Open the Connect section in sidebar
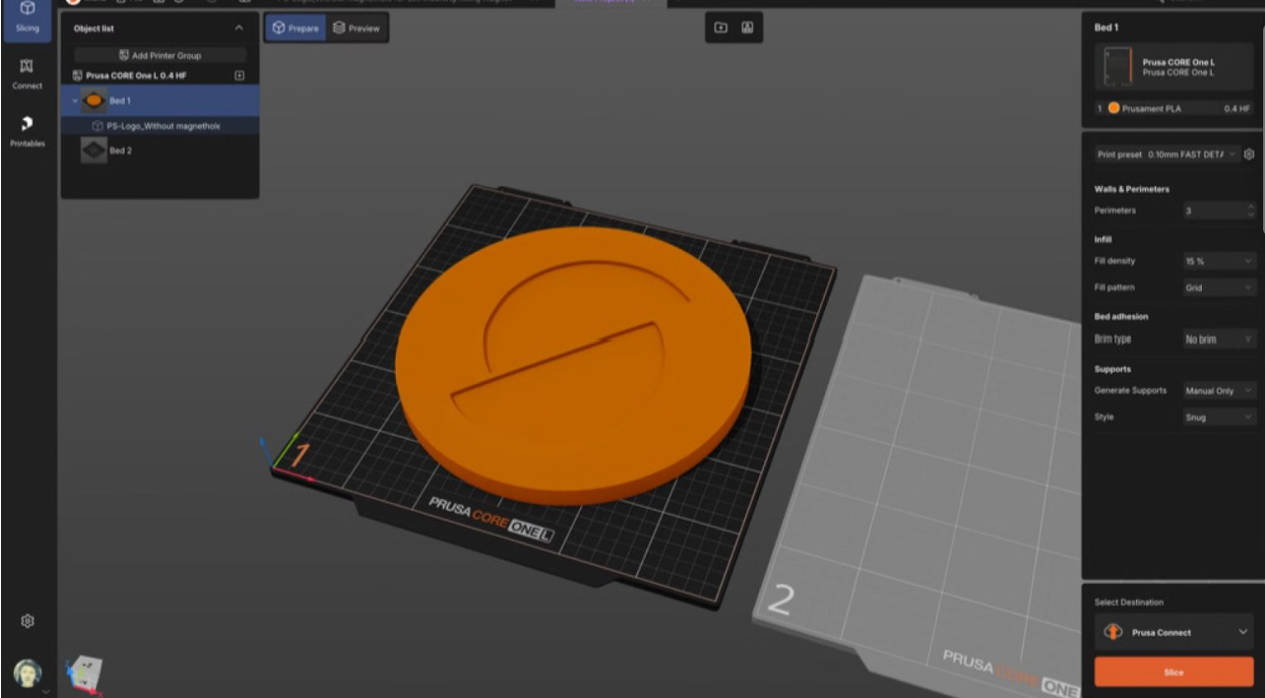Screen dimensions: 1265x698 pos(27,73)
